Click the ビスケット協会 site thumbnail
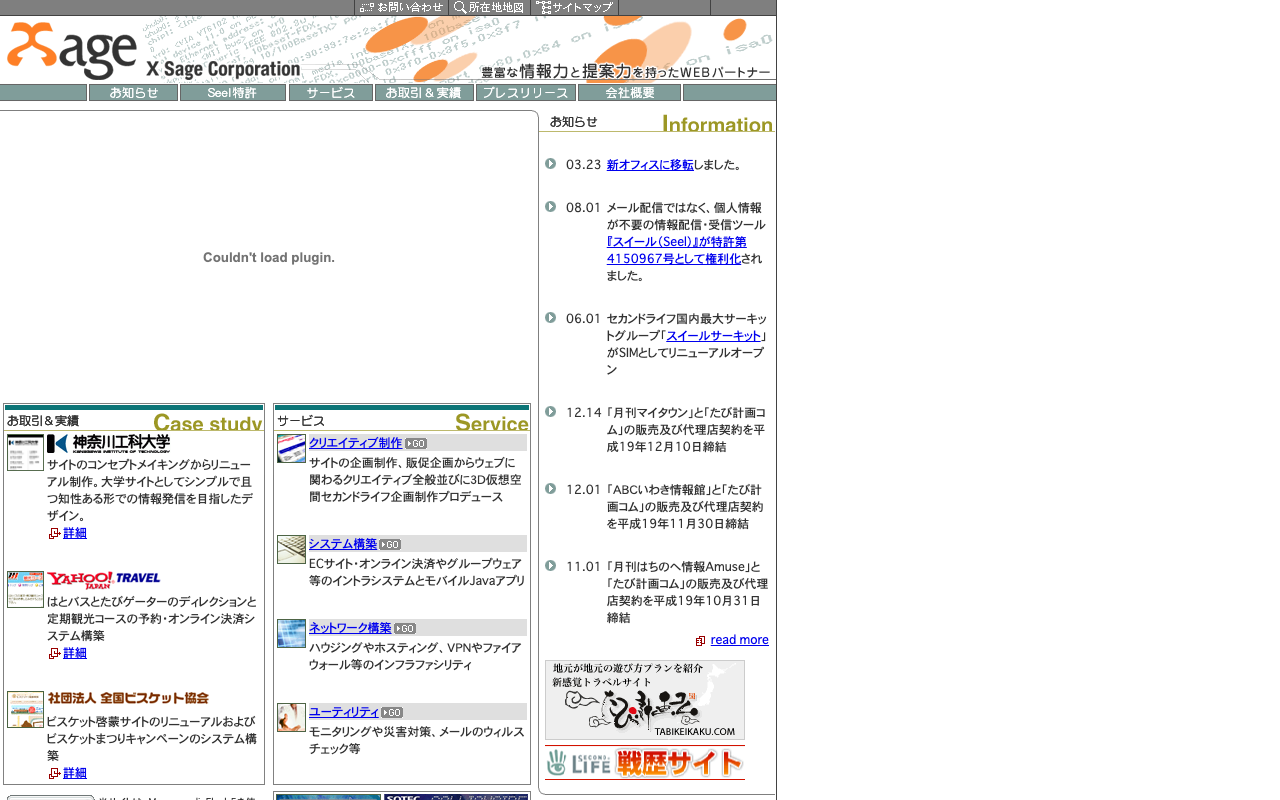 tap(25, 709)
